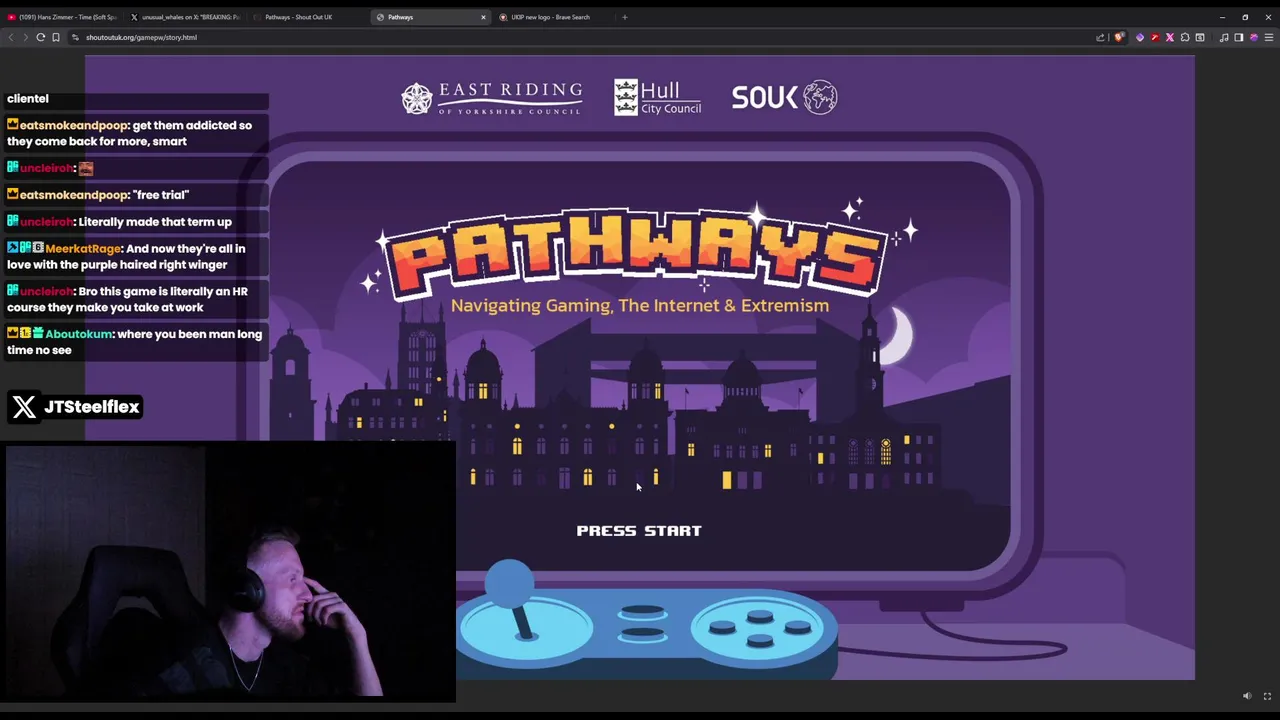Click Aboutokum's chat message
Image resolution: width=1280 pixels, height=720 pixels.
click(x=135, y=342)
